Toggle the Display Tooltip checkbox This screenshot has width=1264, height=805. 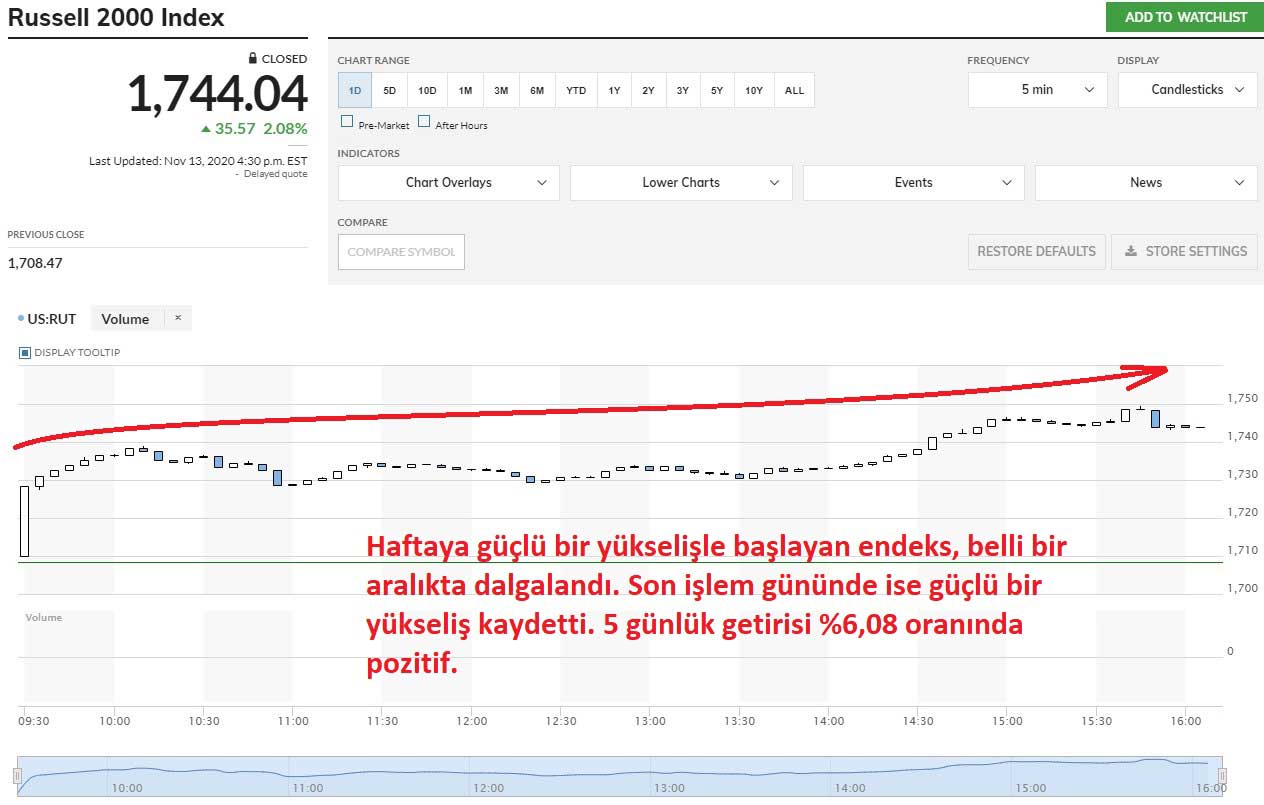tap(25, 353)
